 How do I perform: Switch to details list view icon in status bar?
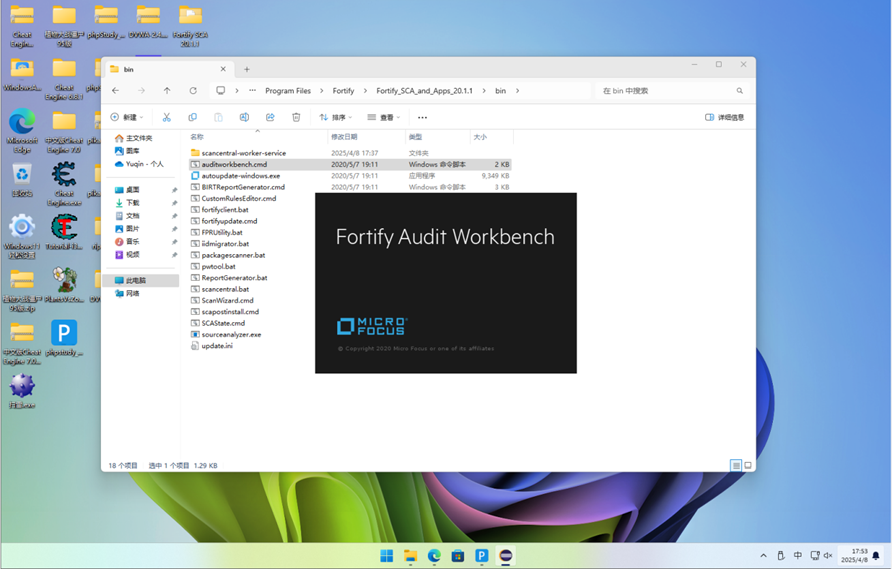click(x=736, y=465)
